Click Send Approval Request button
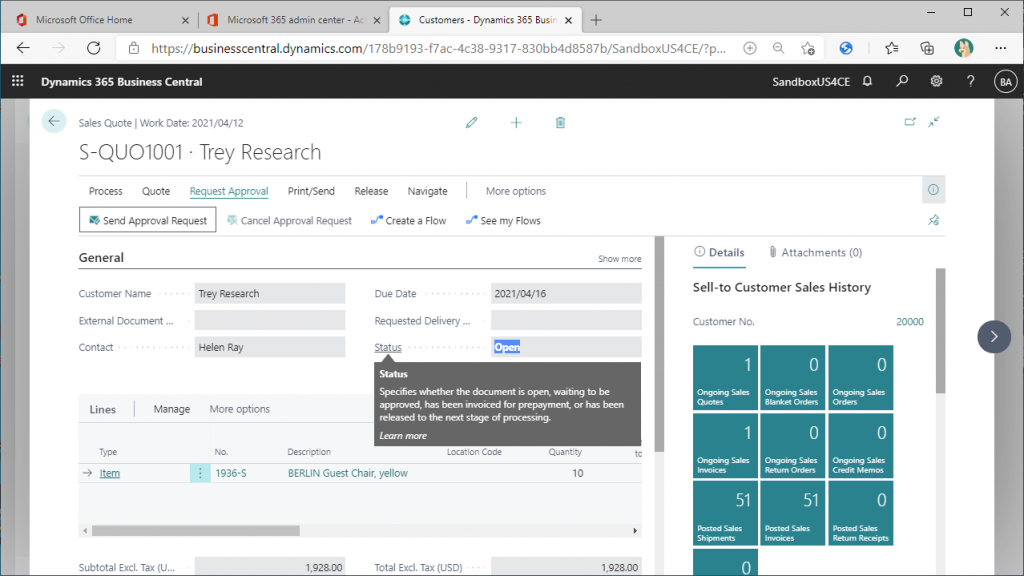This screenshot has height=576, width=1024. click(148, 220)
